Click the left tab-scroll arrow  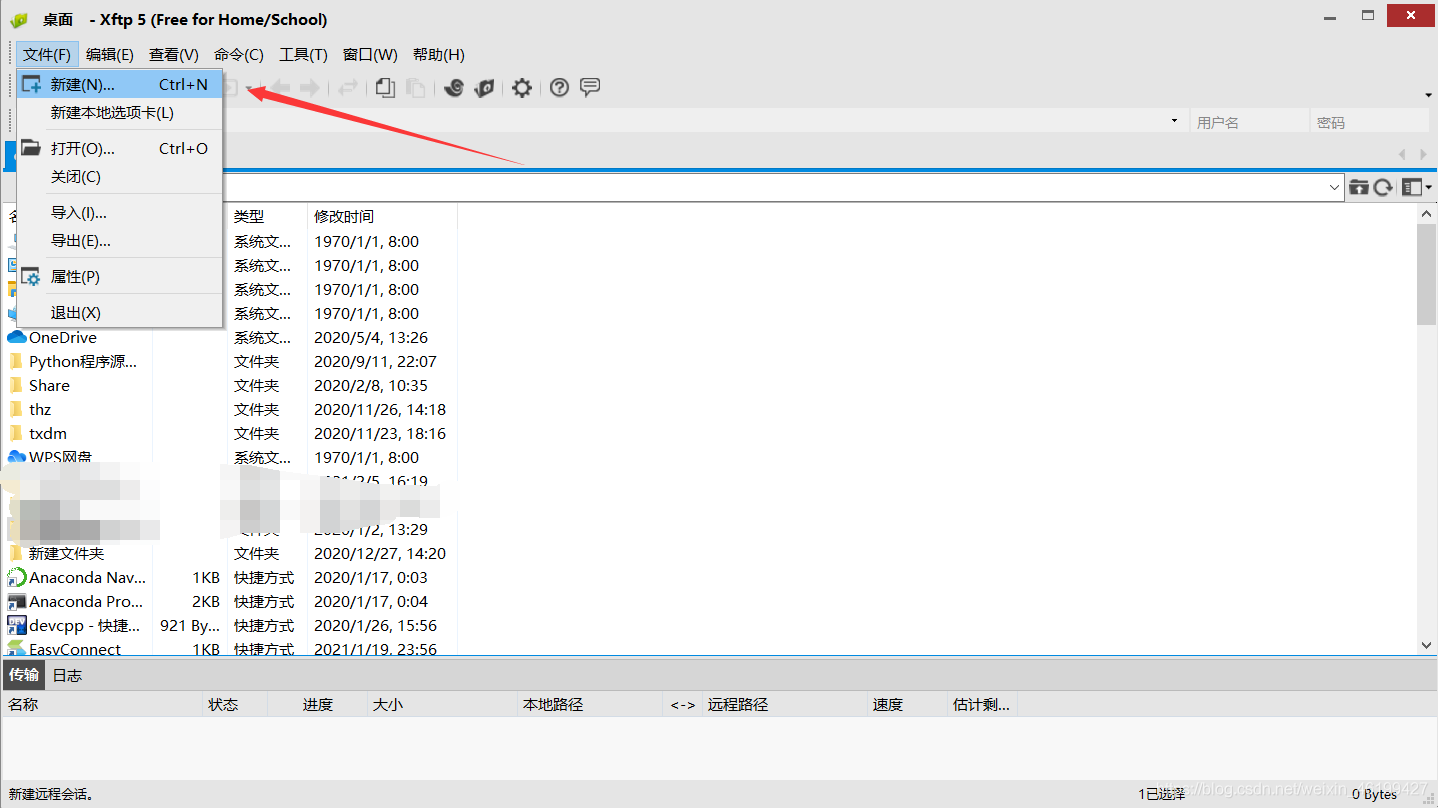tap(1402, 154)
